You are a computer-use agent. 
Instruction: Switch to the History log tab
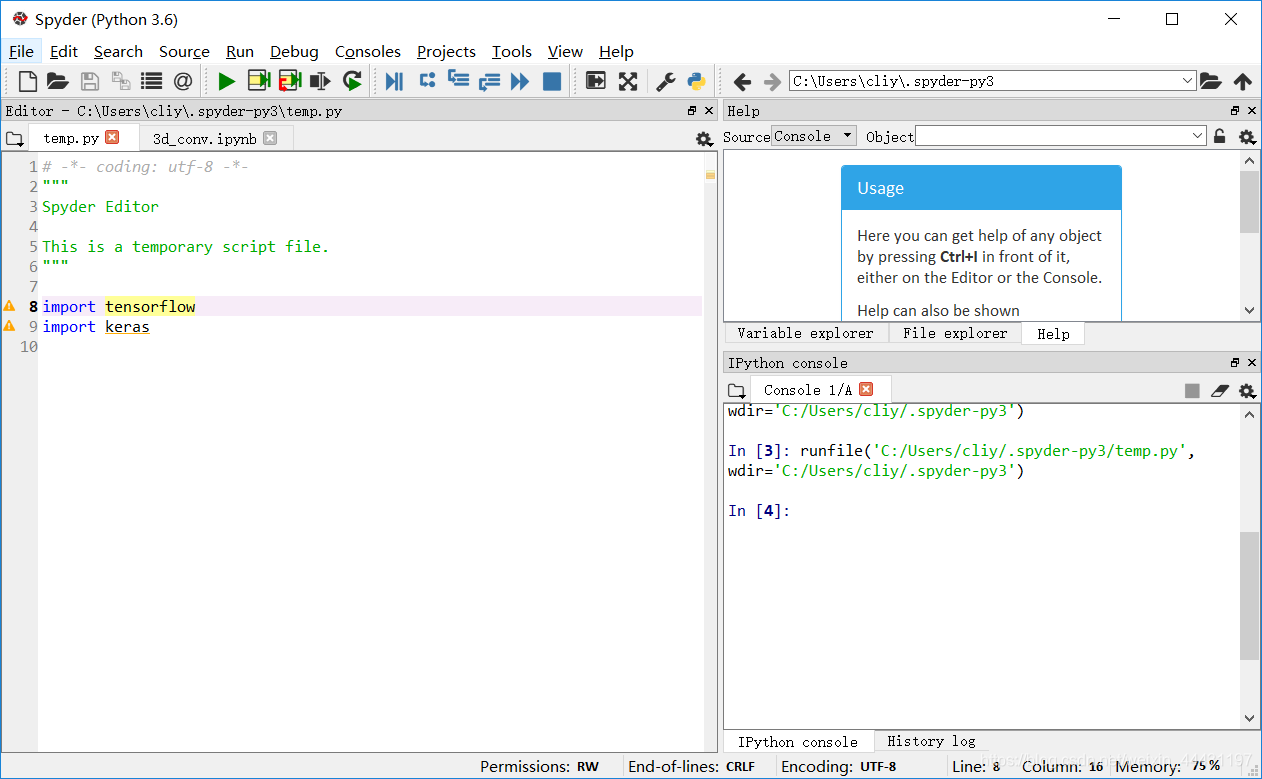931,741
